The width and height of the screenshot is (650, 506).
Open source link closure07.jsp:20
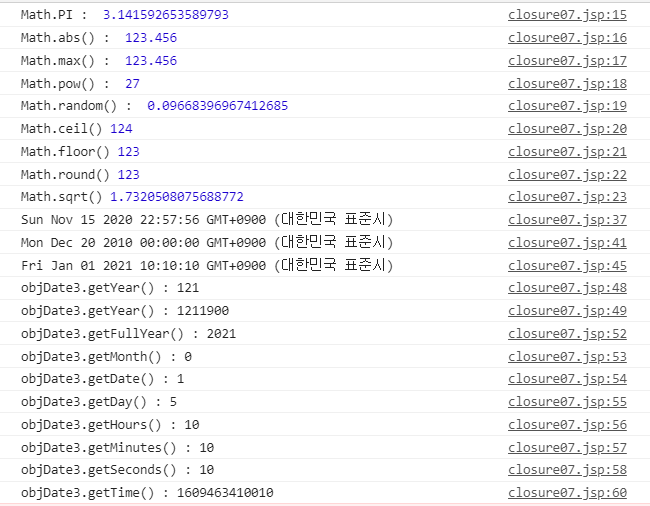tap(567, 129)
